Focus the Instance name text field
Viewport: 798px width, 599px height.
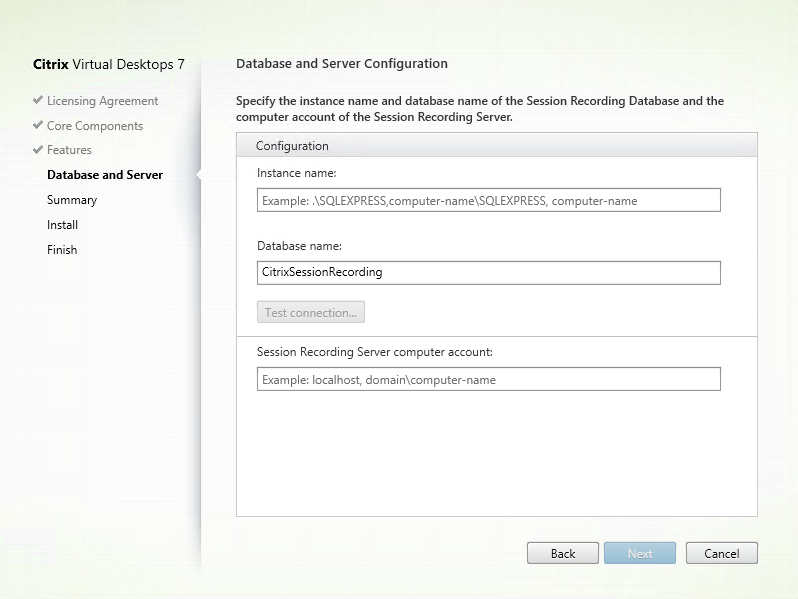point(488,200)
